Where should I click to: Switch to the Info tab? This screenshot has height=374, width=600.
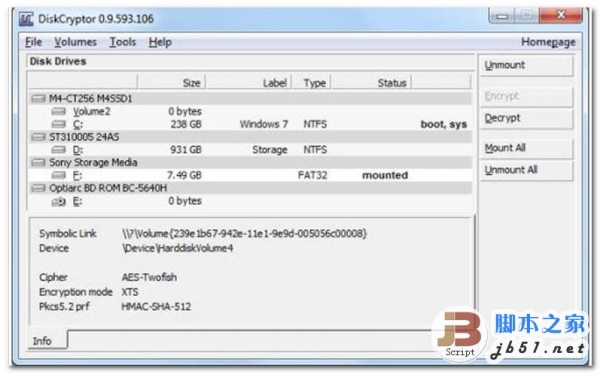(x=47, y=340)
